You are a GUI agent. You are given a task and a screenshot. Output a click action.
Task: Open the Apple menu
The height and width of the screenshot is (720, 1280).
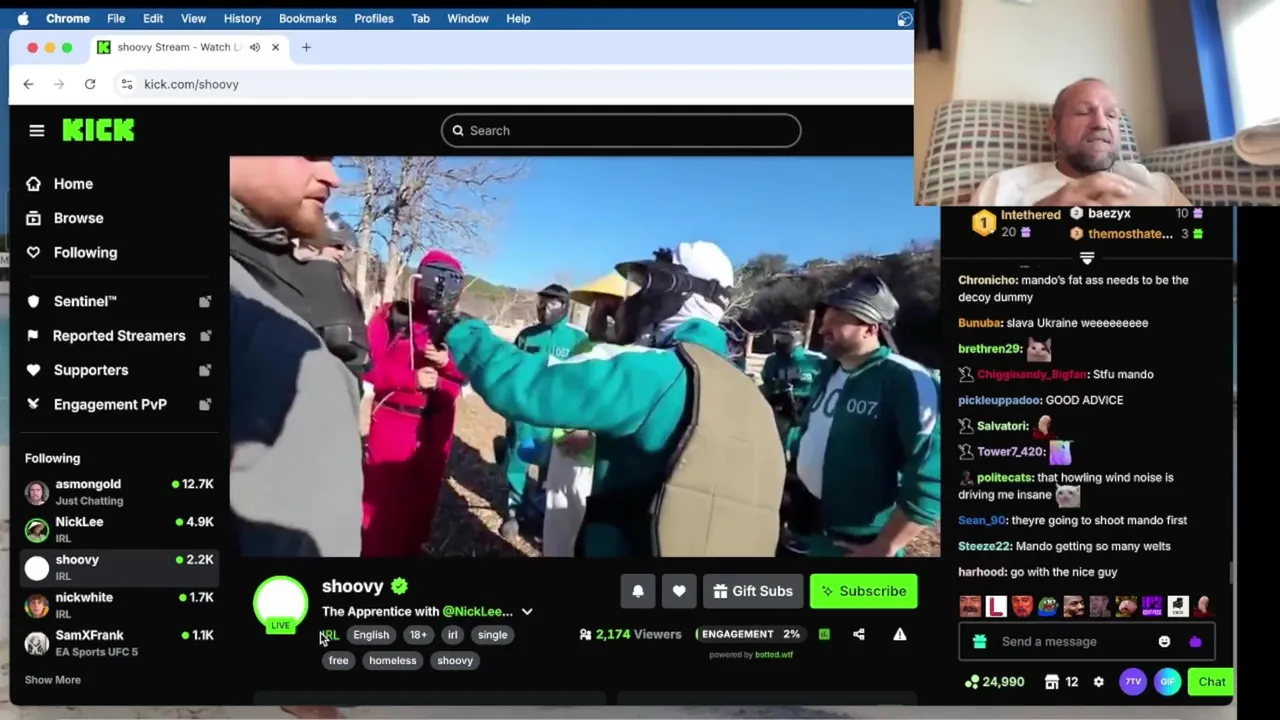click(x=22, y=19)
